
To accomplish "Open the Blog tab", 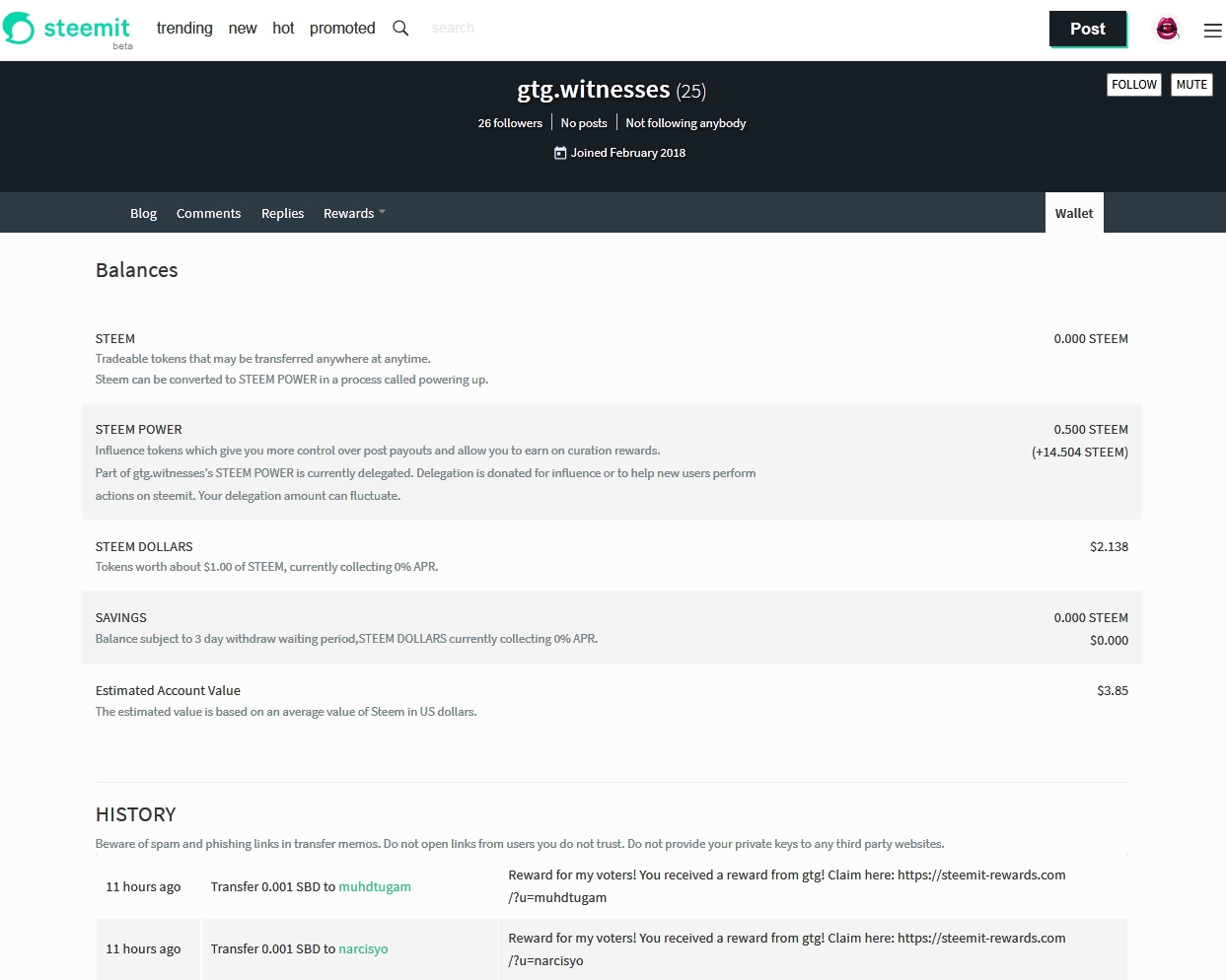I will click(x=143, y=213).
